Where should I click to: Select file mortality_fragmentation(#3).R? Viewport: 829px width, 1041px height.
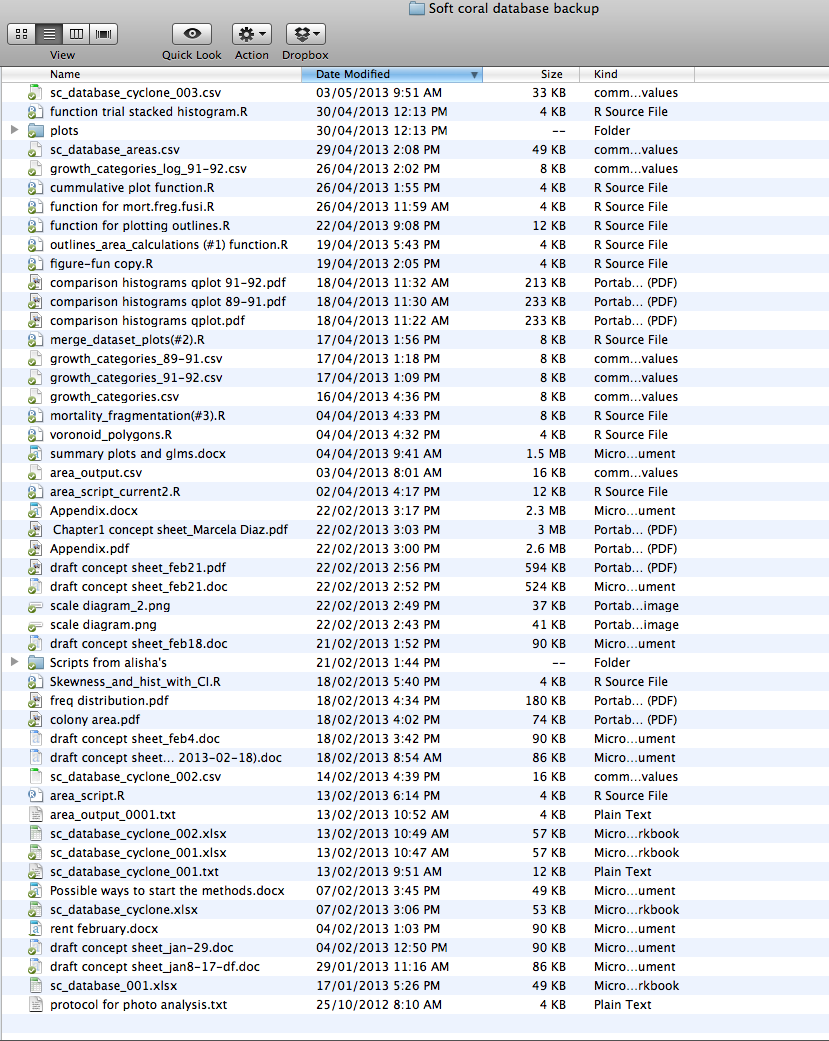point(137,416)
